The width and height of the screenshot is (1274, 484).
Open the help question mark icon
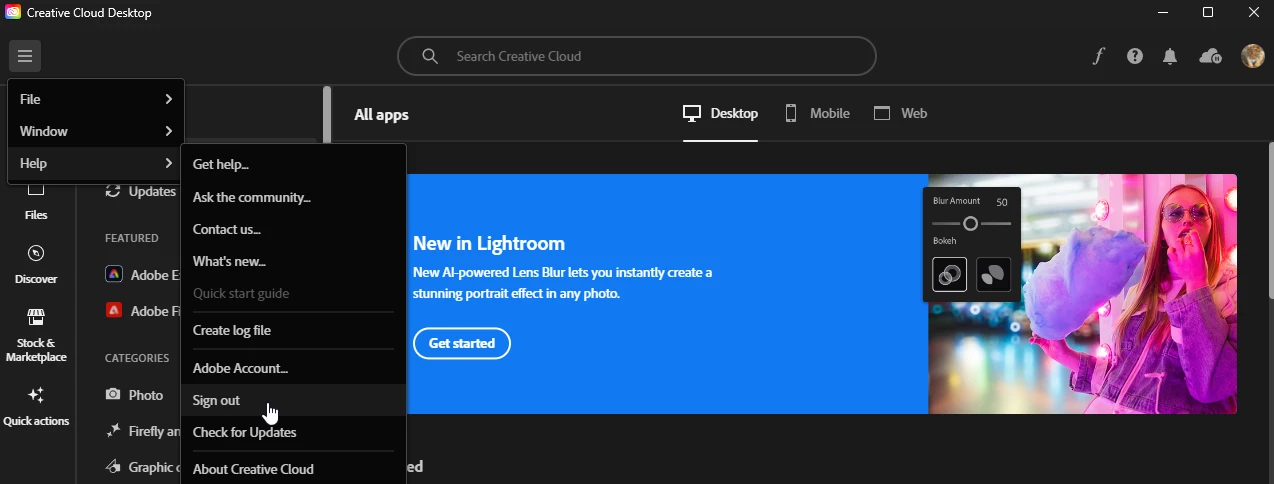tap(1134, 56)
